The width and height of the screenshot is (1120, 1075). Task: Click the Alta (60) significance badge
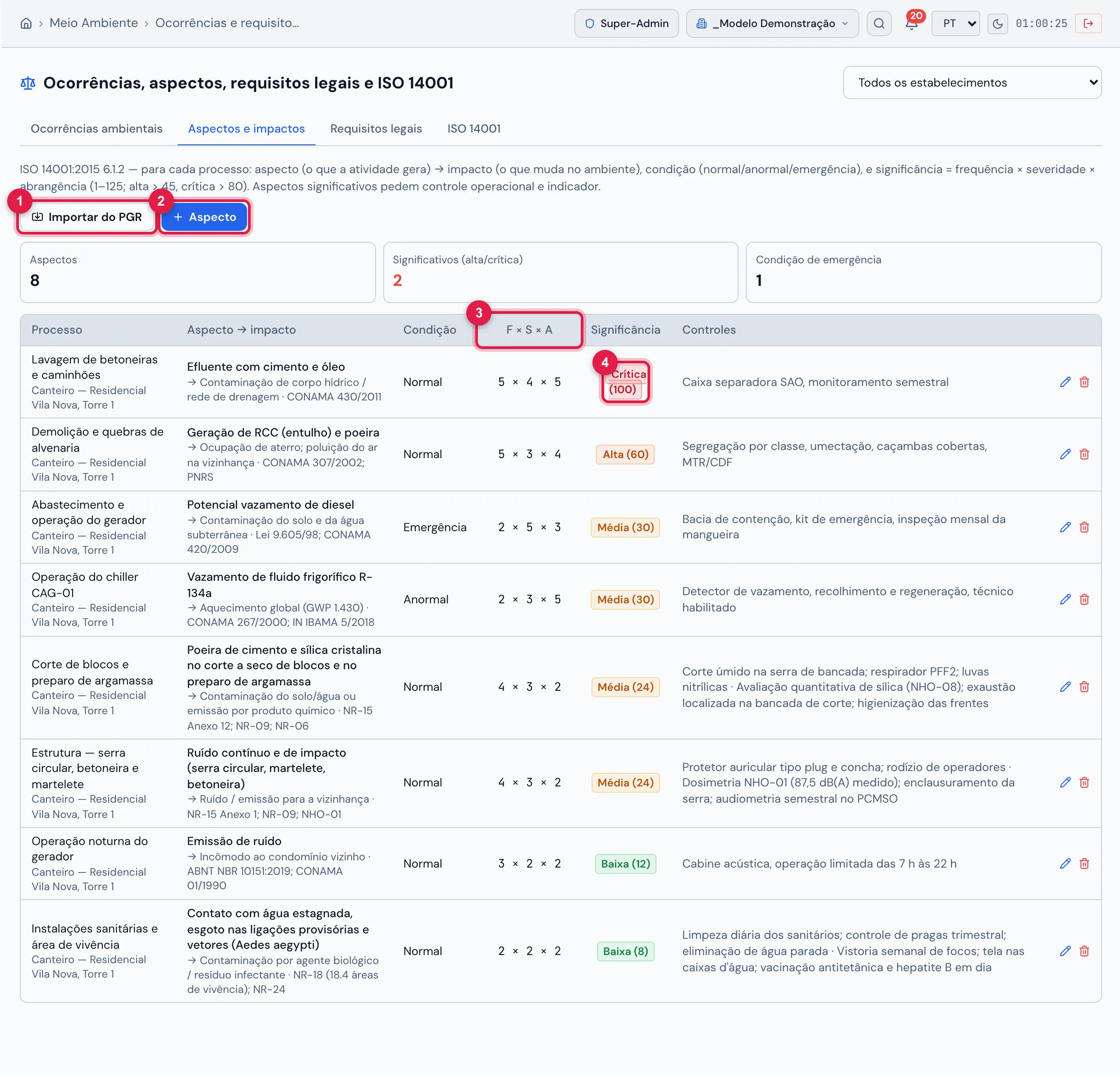(625, 455)
